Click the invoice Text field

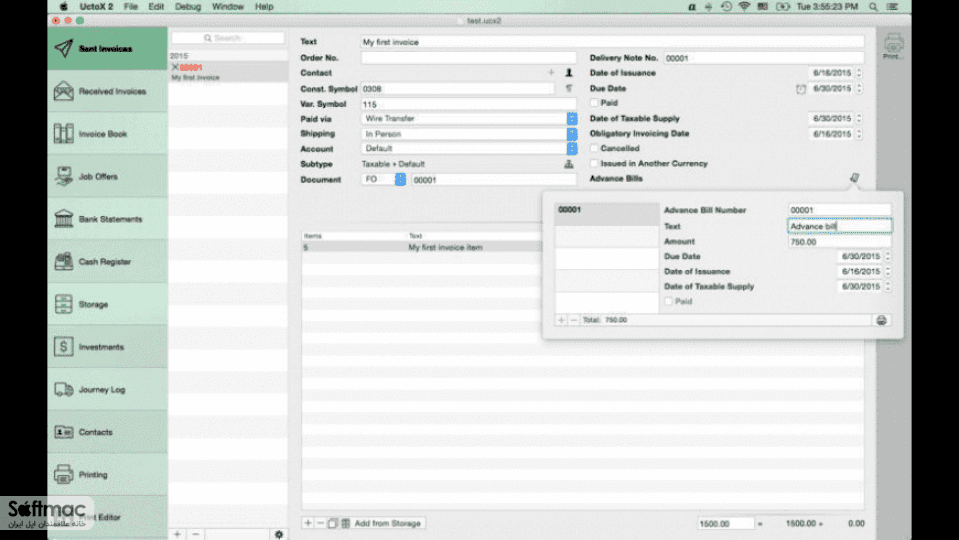(612, 42)
